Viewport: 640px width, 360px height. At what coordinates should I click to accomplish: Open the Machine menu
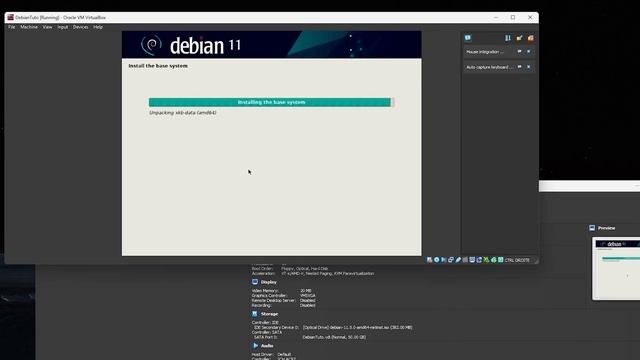click(x=29, y=27)
